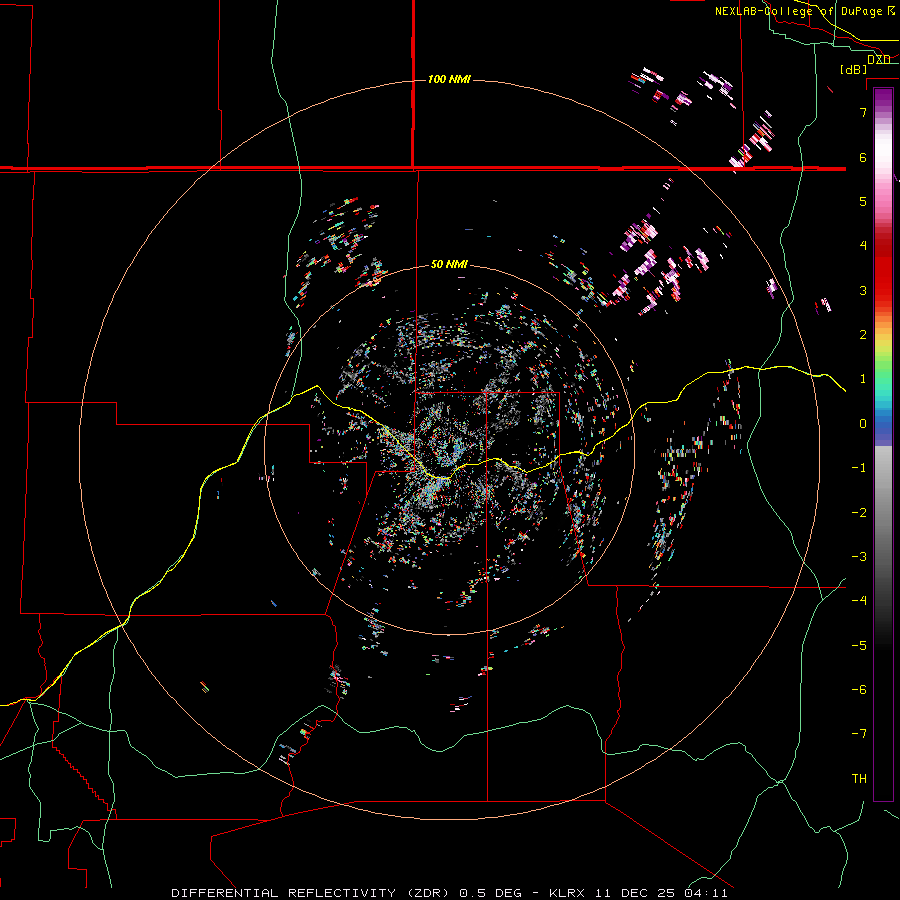This screenshot has height=900, width=900.
Task: Click the 4 value on color scale
Action: pos(863,246)
